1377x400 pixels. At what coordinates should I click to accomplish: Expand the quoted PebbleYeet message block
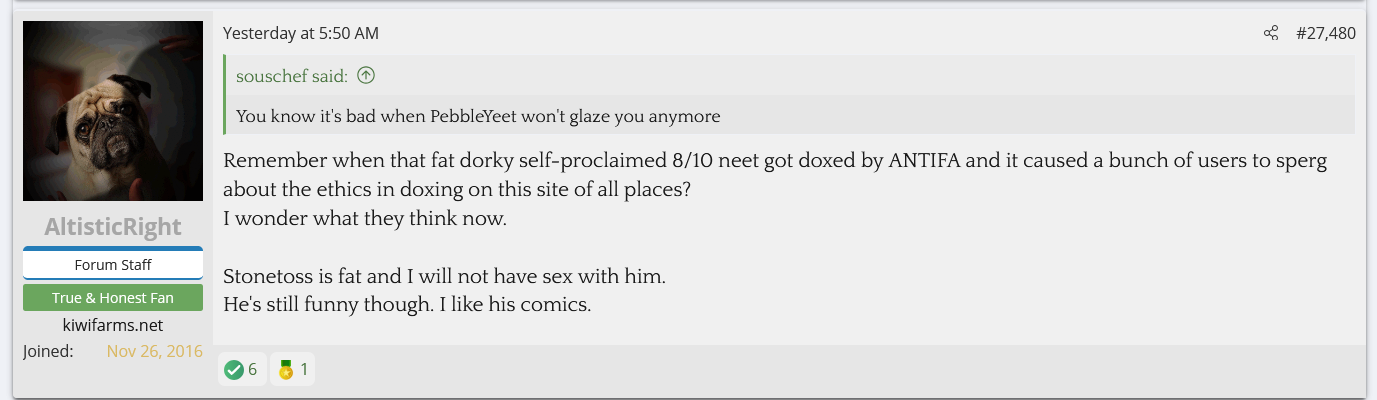point(478,116)
